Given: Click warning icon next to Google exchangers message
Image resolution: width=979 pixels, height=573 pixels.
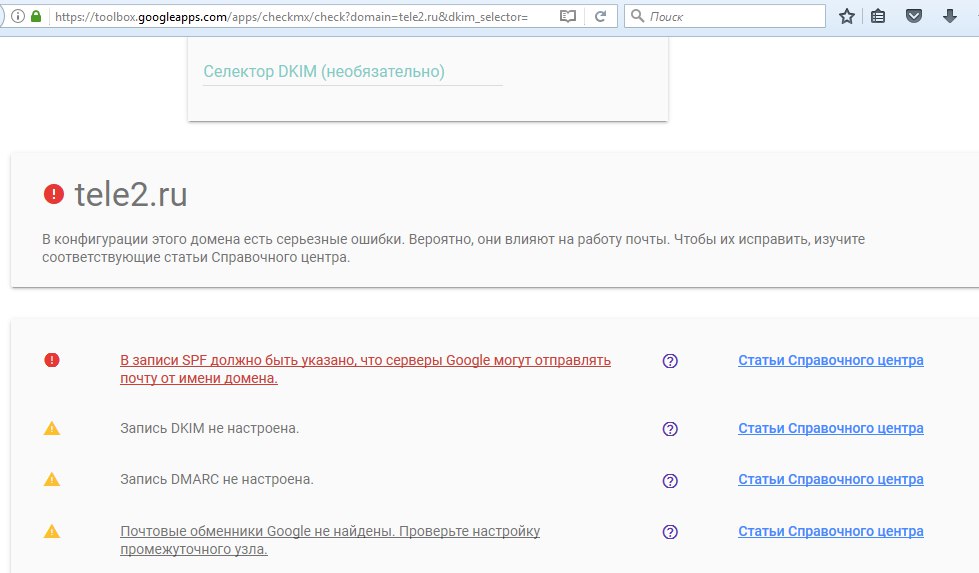Looking at the screenshot, I should 52,531.
